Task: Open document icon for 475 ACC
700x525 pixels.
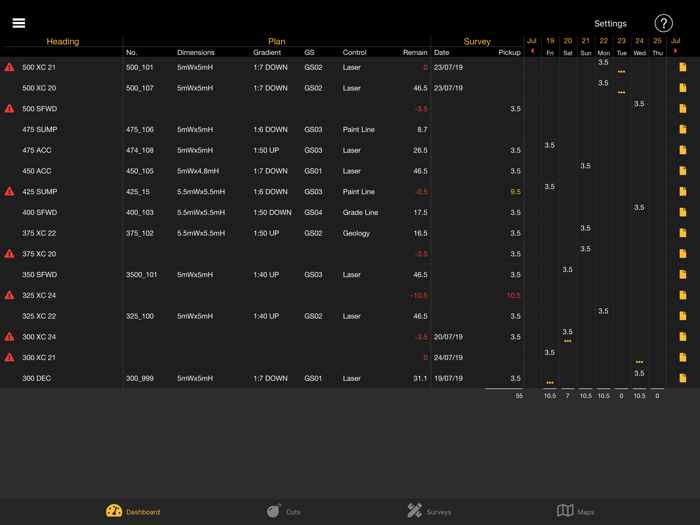Action: click(x=683, y=150)
